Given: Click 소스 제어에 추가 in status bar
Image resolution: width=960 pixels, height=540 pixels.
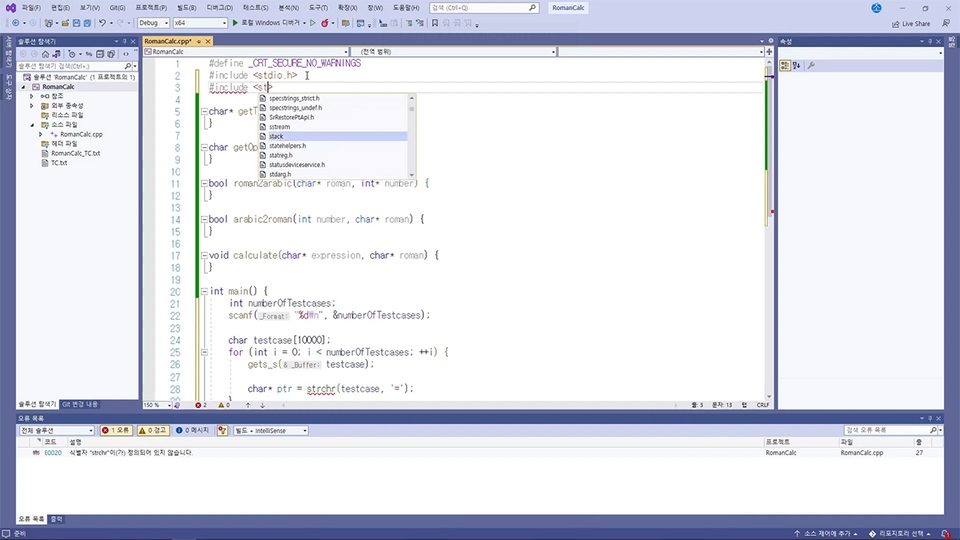Looking at the screenshot, I should tap(827, 534).
